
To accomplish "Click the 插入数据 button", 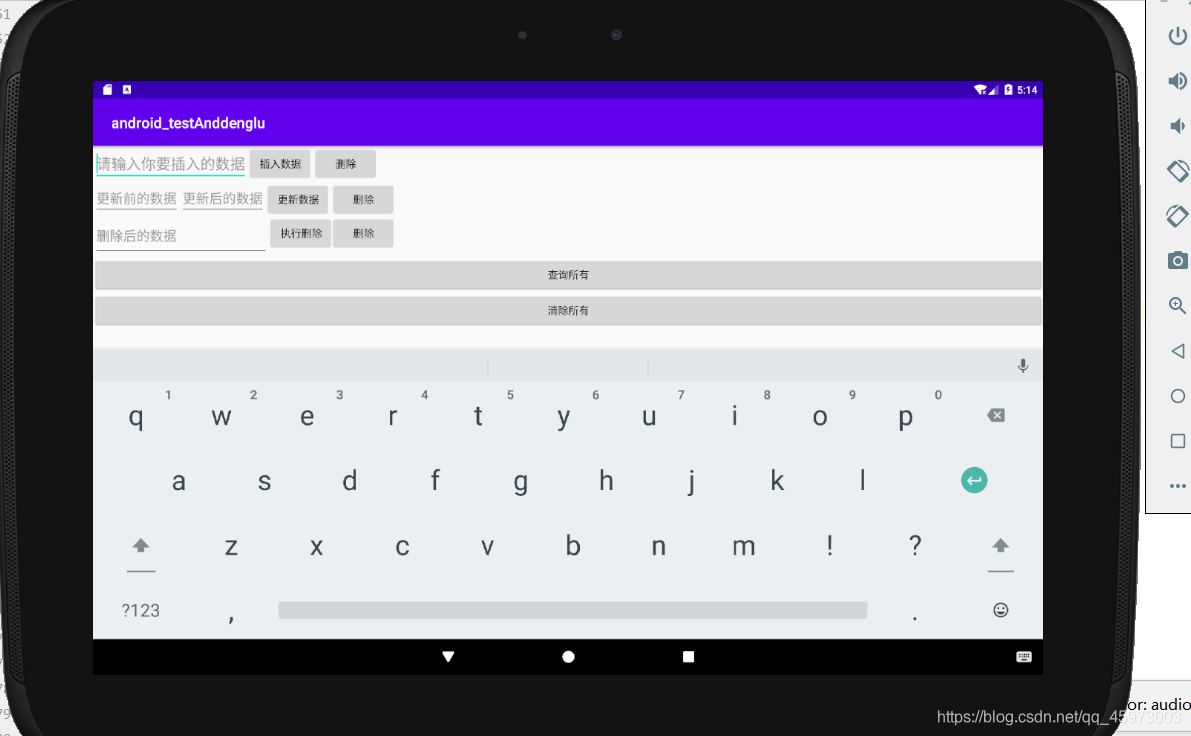I will (x=280, y=164).
